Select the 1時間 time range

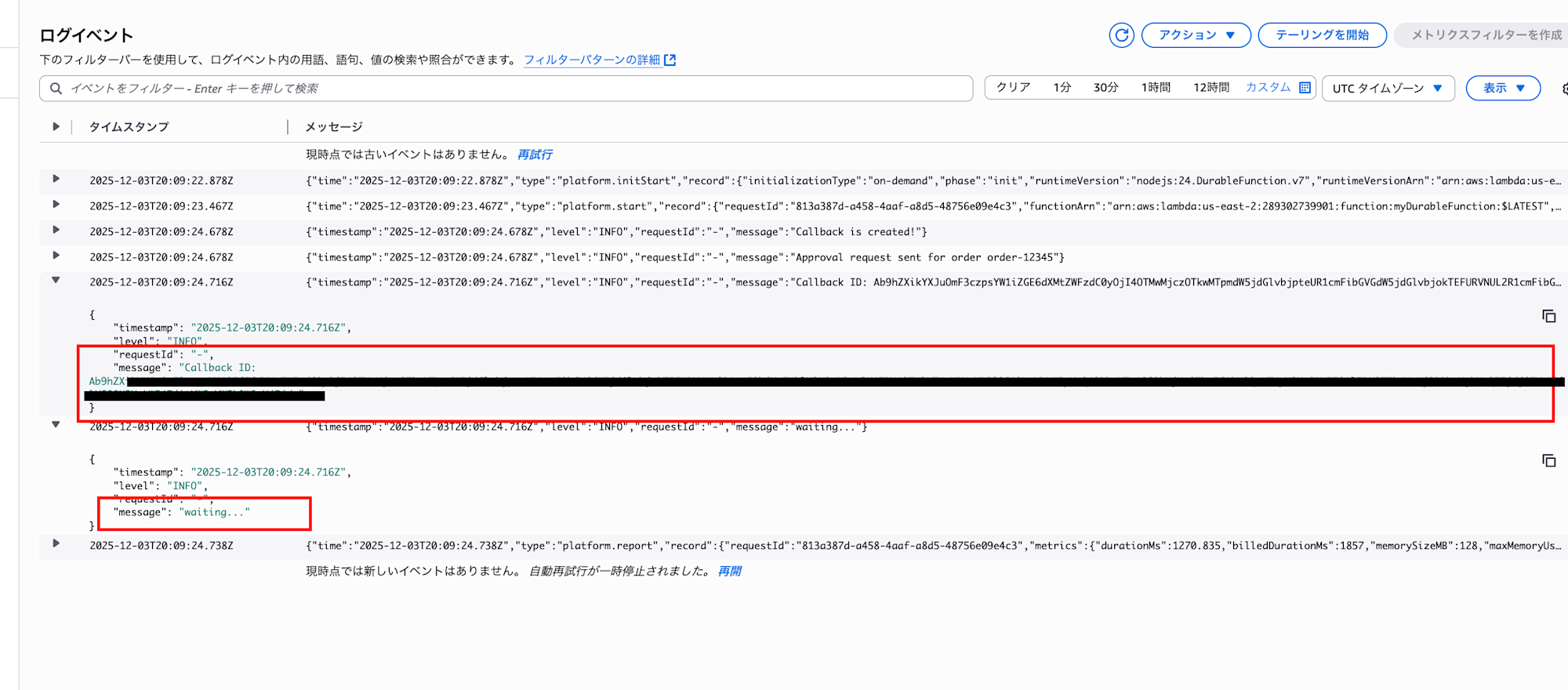click(1156, 88)
